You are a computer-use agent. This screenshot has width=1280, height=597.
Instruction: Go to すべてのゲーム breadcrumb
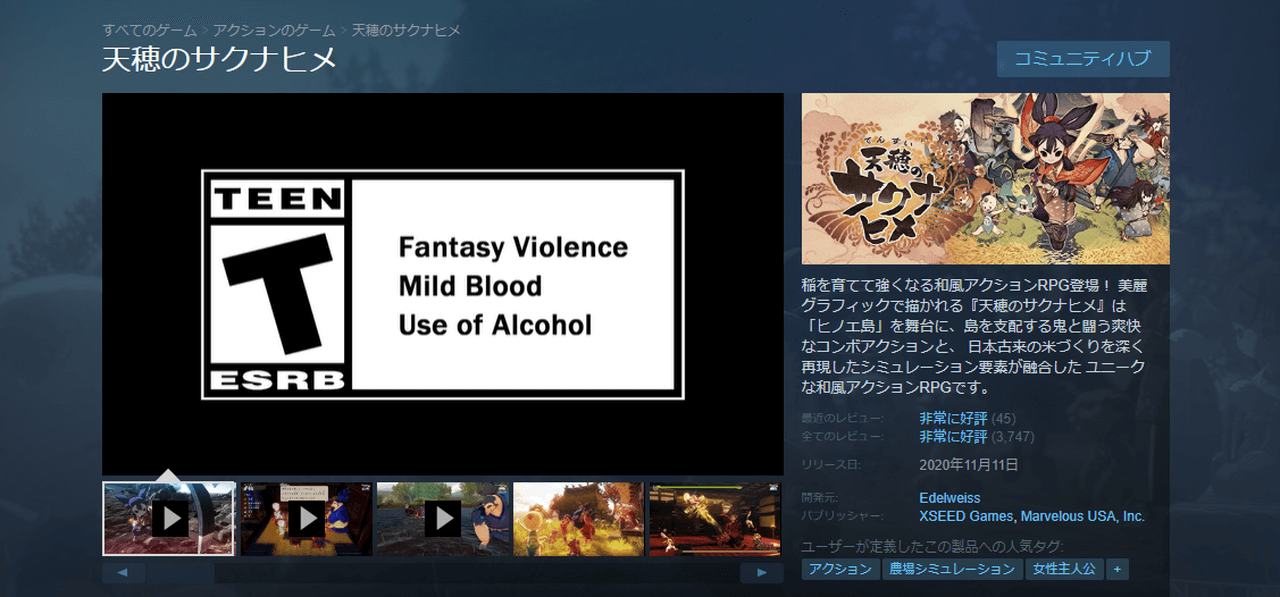tap(148, 30)
